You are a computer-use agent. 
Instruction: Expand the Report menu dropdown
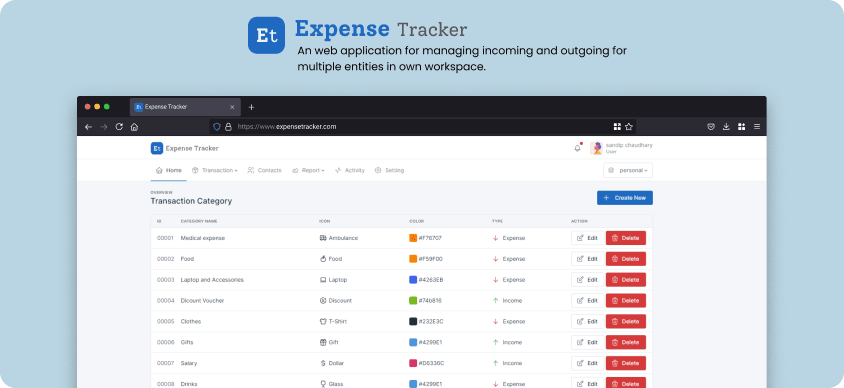pos(308,171)
